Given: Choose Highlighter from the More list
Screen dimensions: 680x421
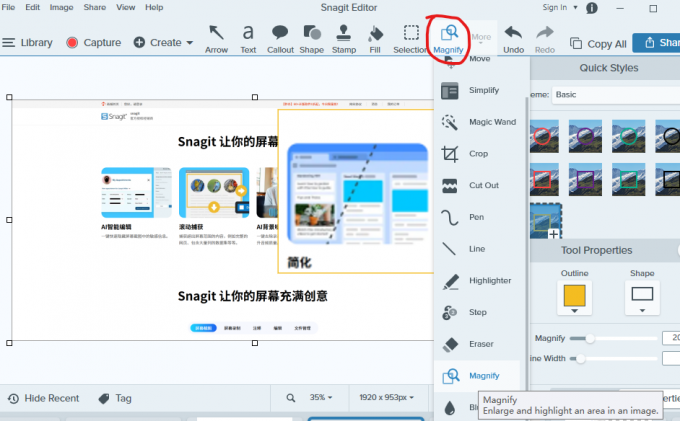Looking at the screenshot, I should tap(477, 281).
